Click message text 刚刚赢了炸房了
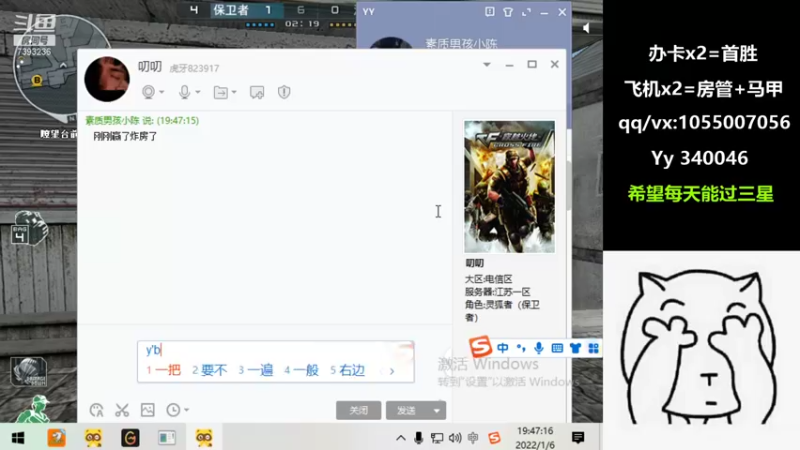 coord(125,136)
